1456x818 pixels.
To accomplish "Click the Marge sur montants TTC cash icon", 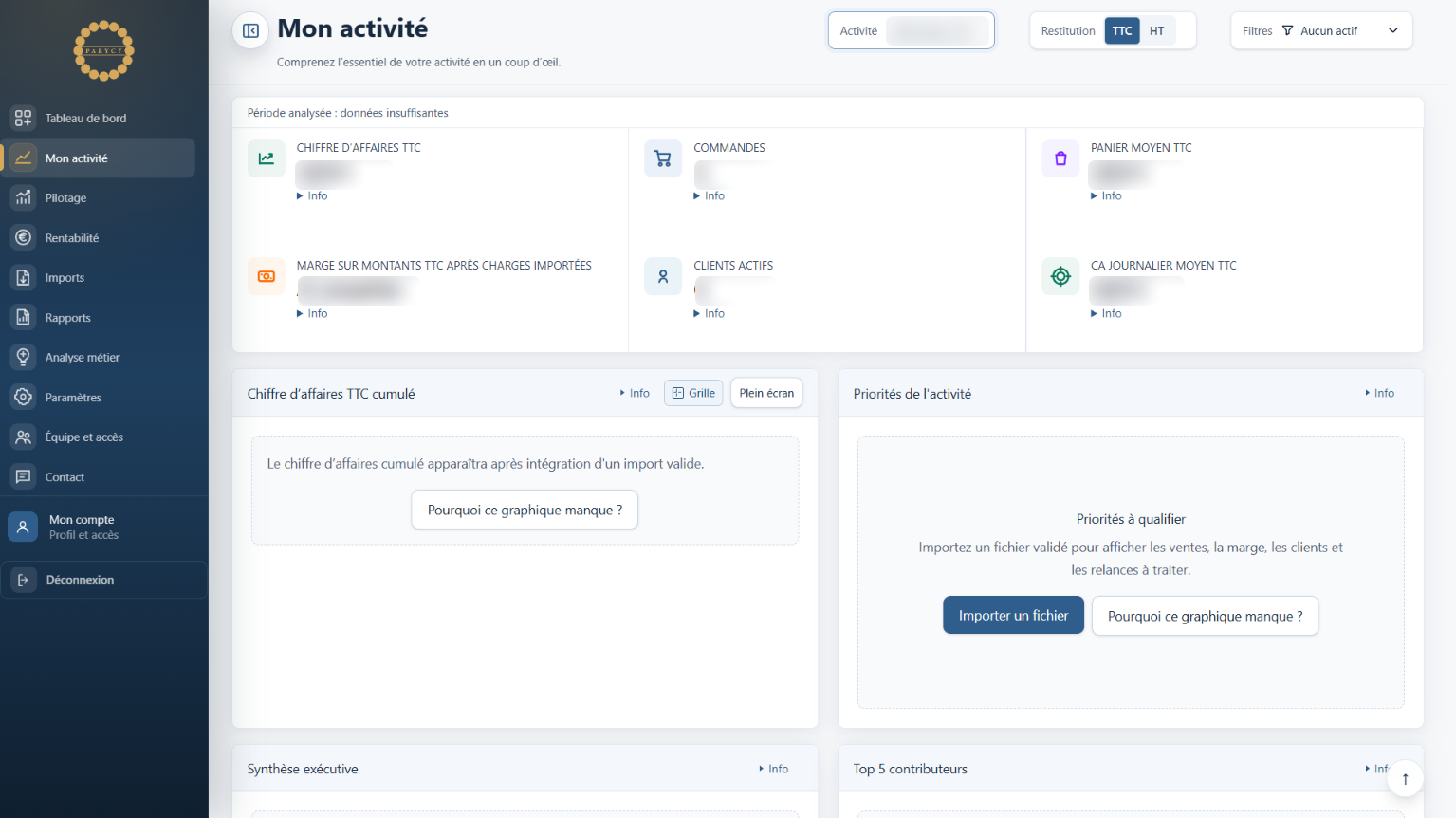I will pyautogui.click(x=267, y=276).
